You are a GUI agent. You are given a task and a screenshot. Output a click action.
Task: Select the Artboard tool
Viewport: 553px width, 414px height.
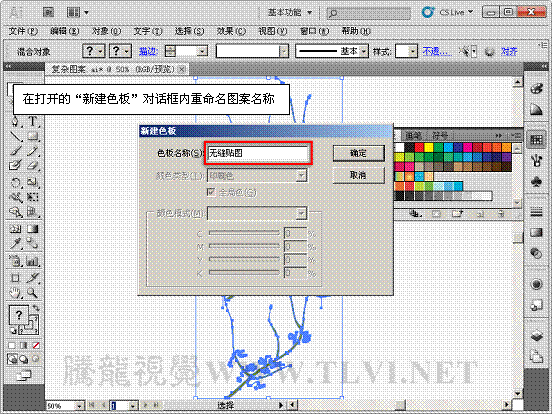pyautogui.click(x=15, y=278)
